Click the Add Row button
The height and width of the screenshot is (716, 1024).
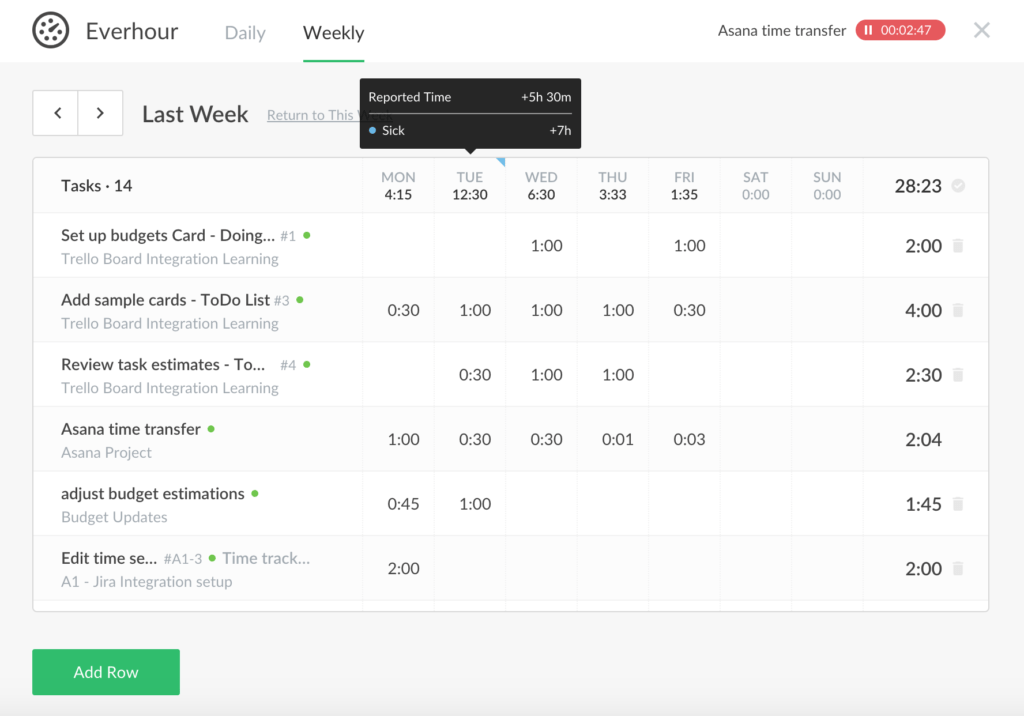pyautogui.click(x=106, y=672)
